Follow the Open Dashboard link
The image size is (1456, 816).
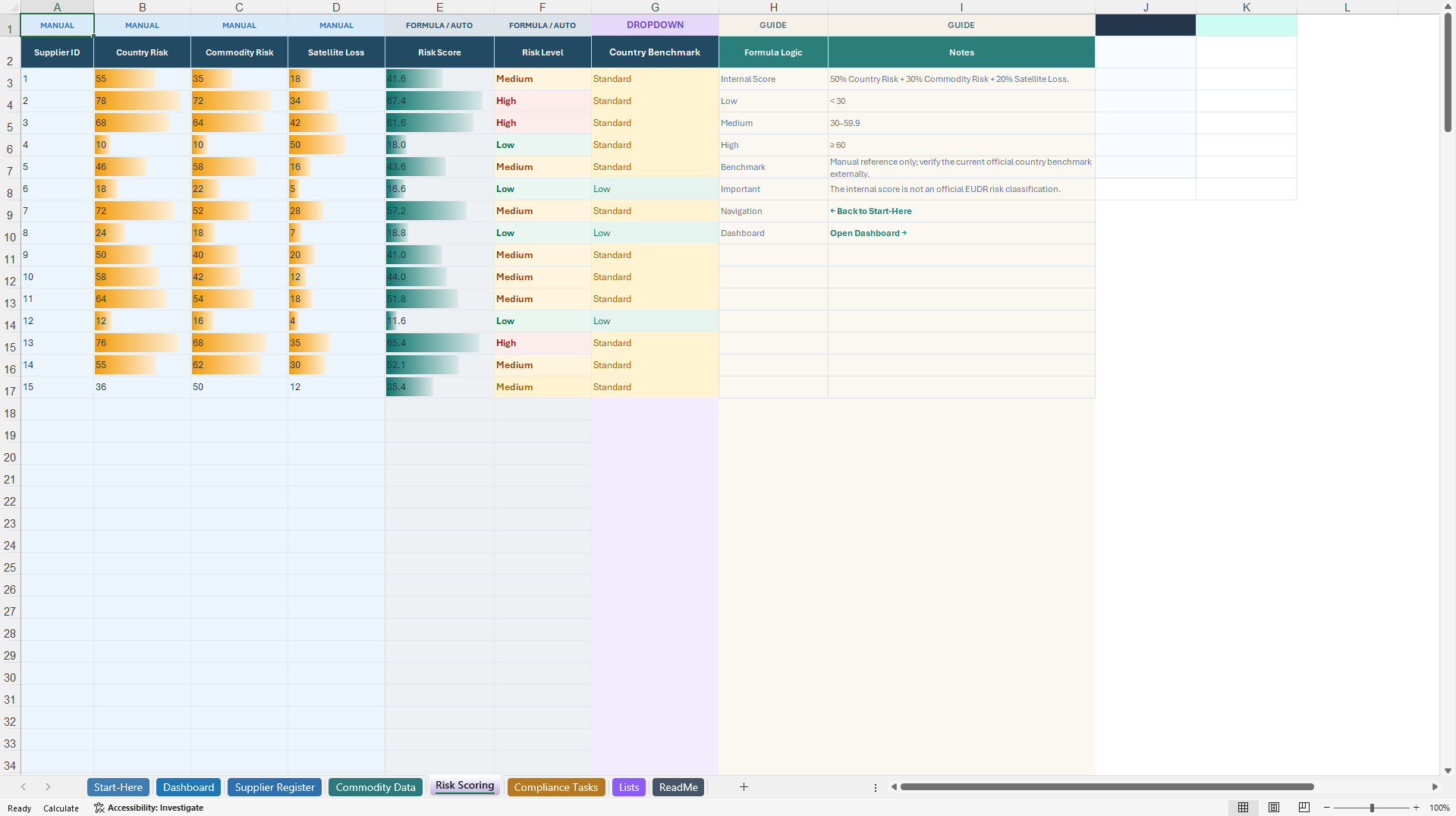868,233
